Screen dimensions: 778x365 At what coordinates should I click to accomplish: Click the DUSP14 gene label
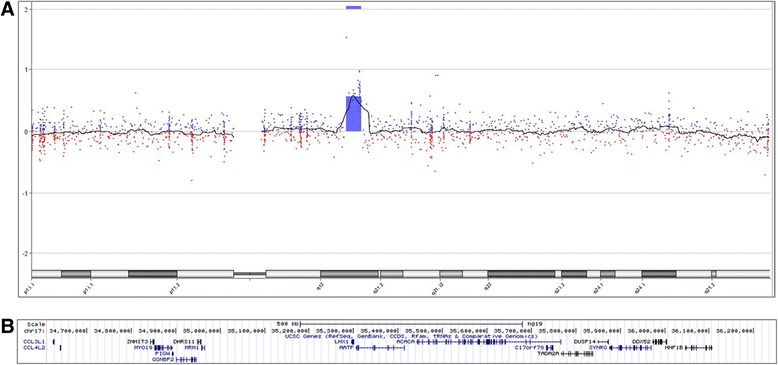point(584,342)
